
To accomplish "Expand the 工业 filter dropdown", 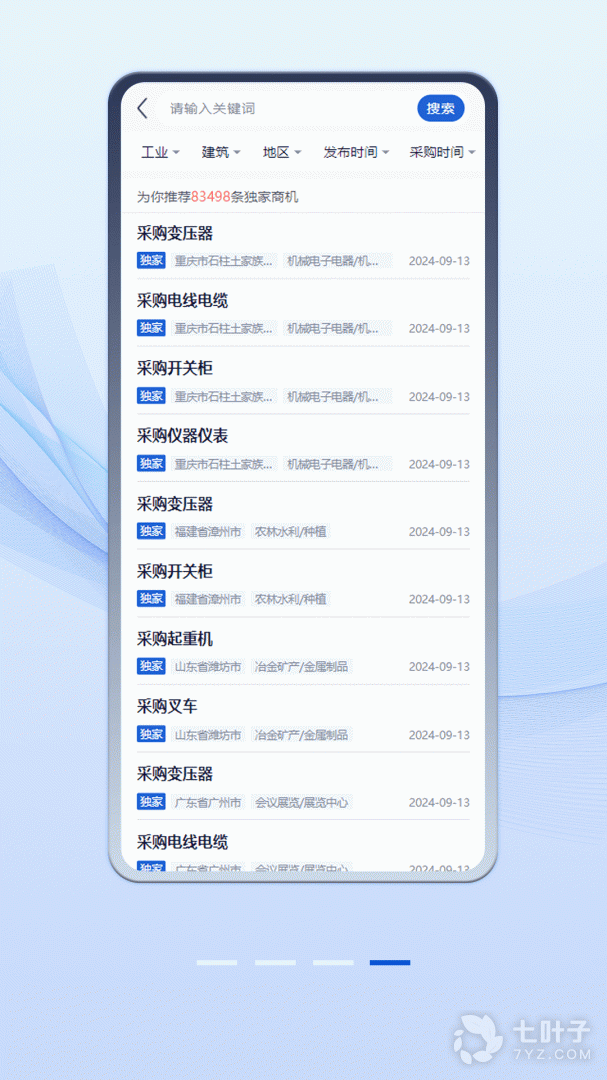I will (x=160, y=152).
